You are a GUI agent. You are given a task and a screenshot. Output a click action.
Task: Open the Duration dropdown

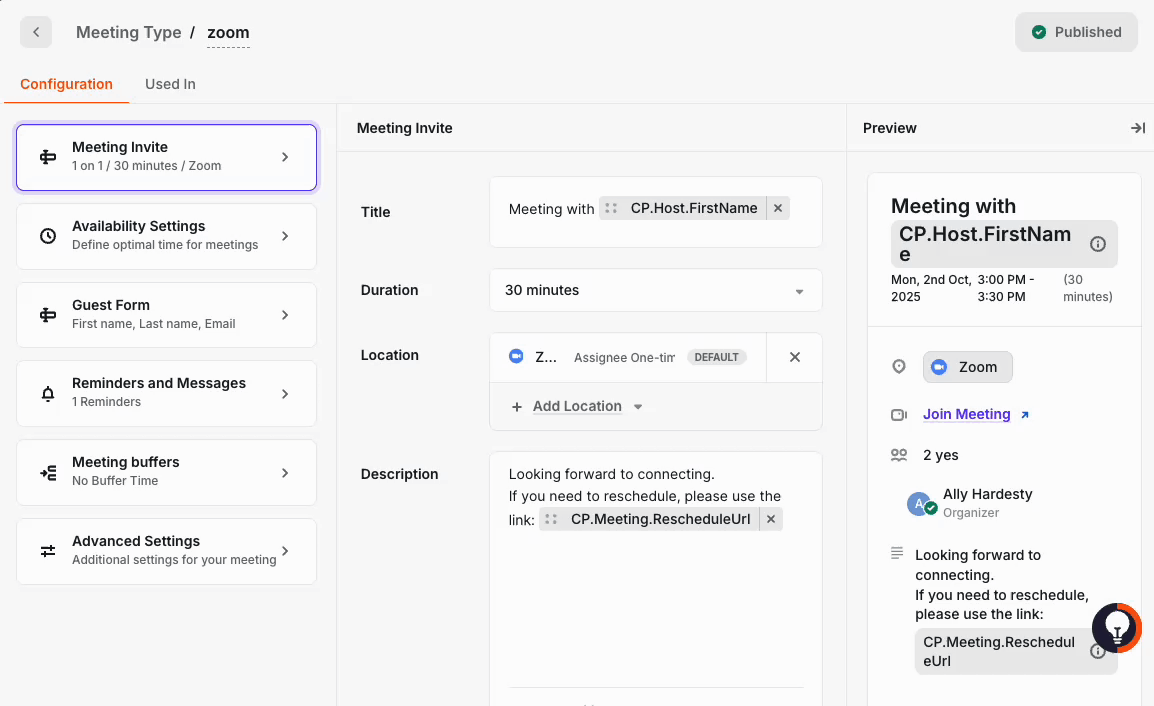(x=655, y=290)
